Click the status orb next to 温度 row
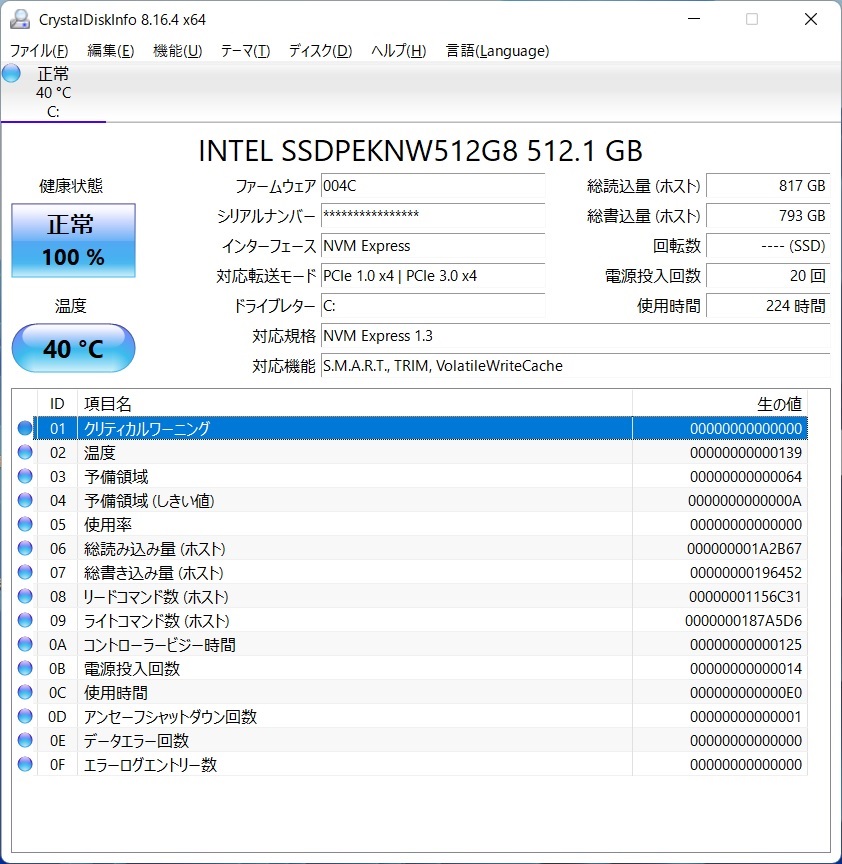Viewport: 842px width, 864px height. click(25, 453)
